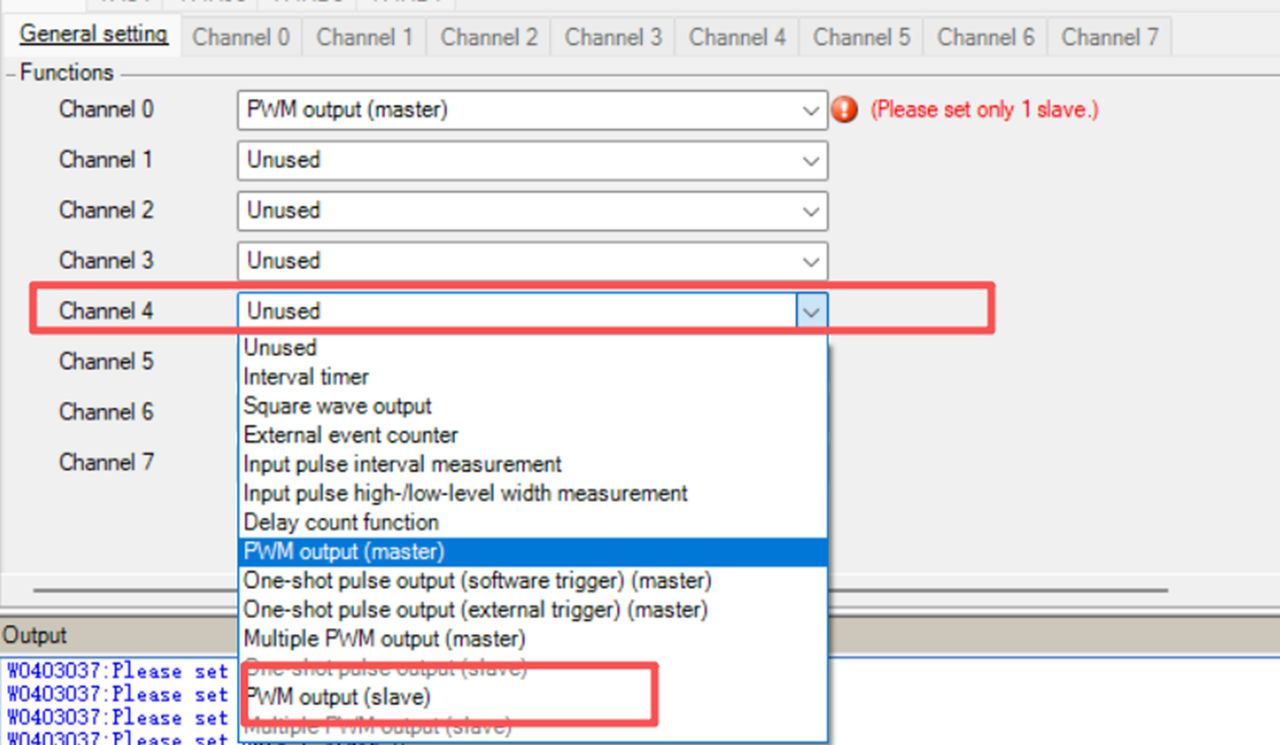Open the Channel 4 tab

point(737,37)
